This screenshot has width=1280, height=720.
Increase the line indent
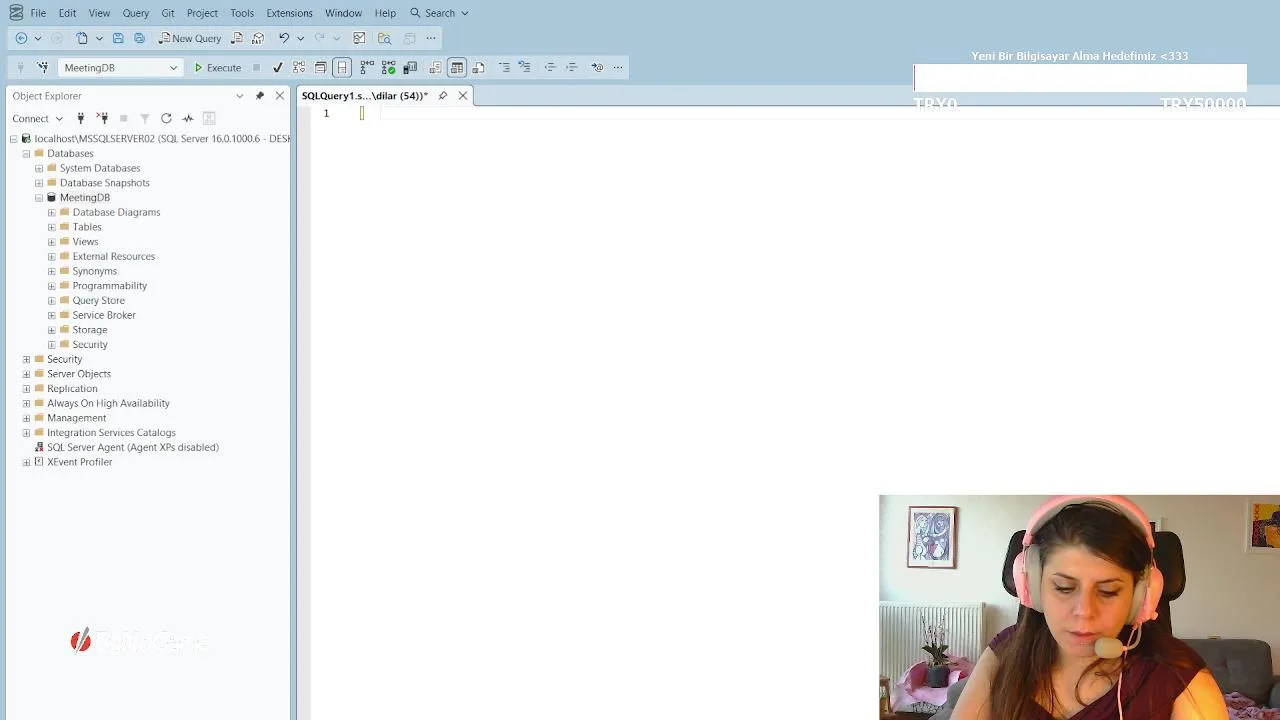(x=572, y=67)
